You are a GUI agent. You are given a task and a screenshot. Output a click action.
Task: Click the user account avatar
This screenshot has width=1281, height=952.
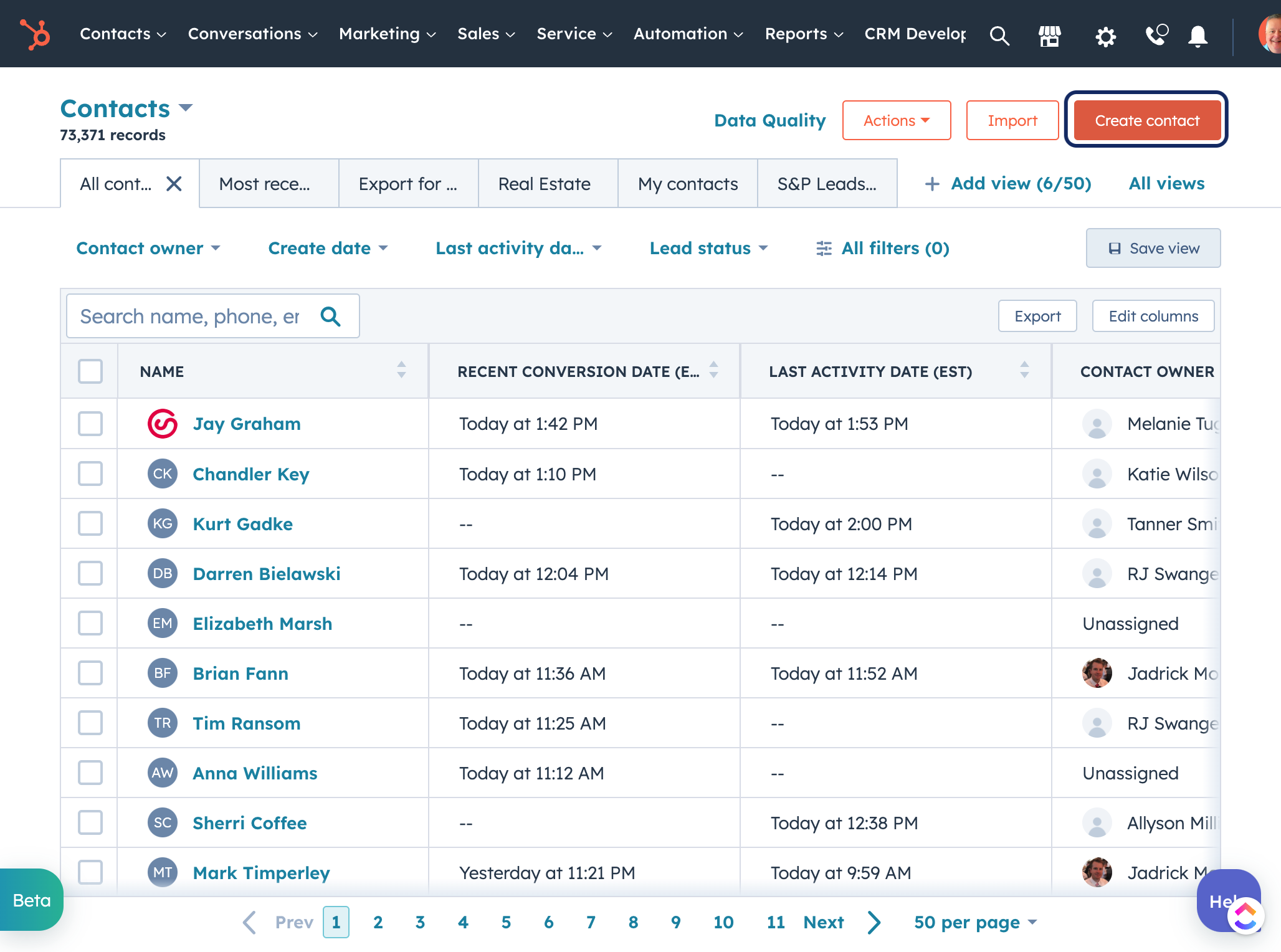[1270, 34]
